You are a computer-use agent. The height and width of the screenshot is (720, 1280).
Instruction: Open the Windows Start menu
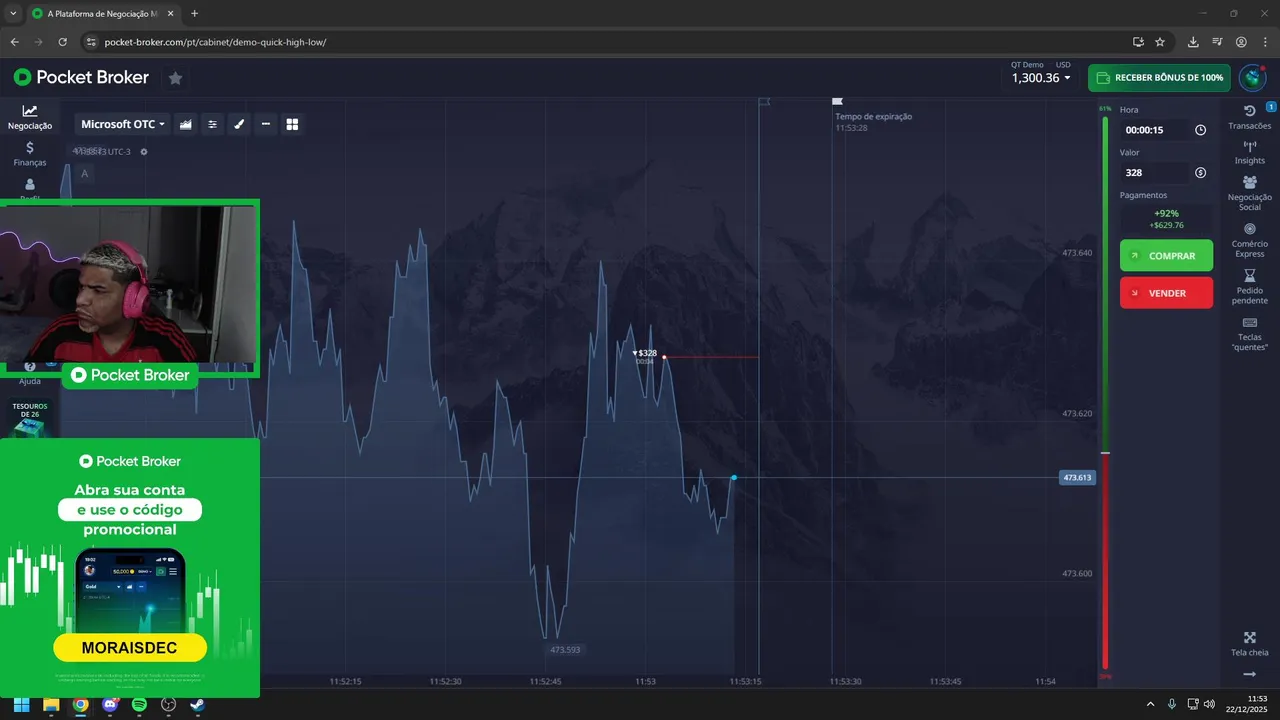point(21,704)
